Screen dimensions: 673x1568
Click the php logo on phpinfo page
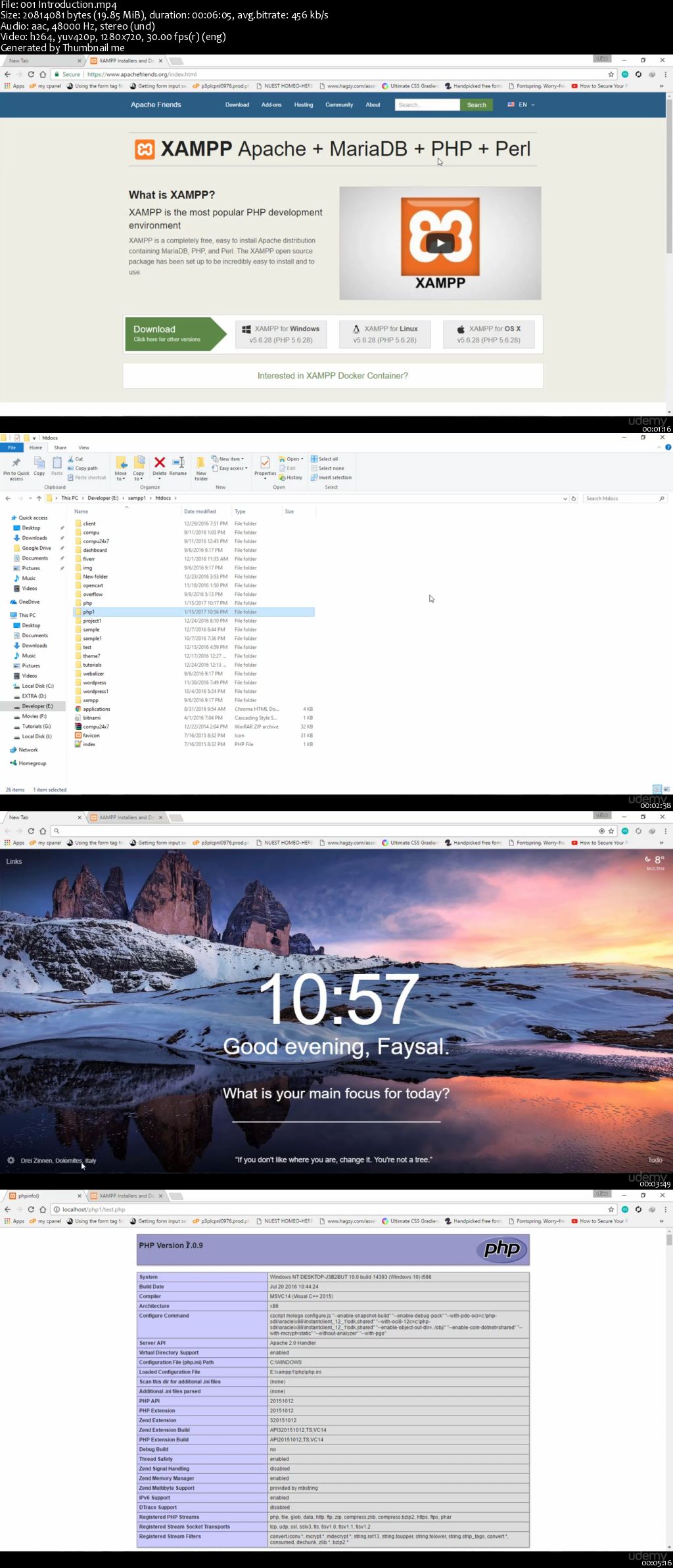pos(502,1249)
